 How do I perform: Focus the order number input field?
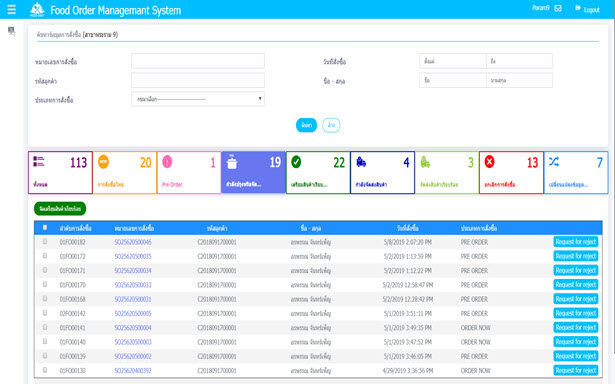click(198, 61)
